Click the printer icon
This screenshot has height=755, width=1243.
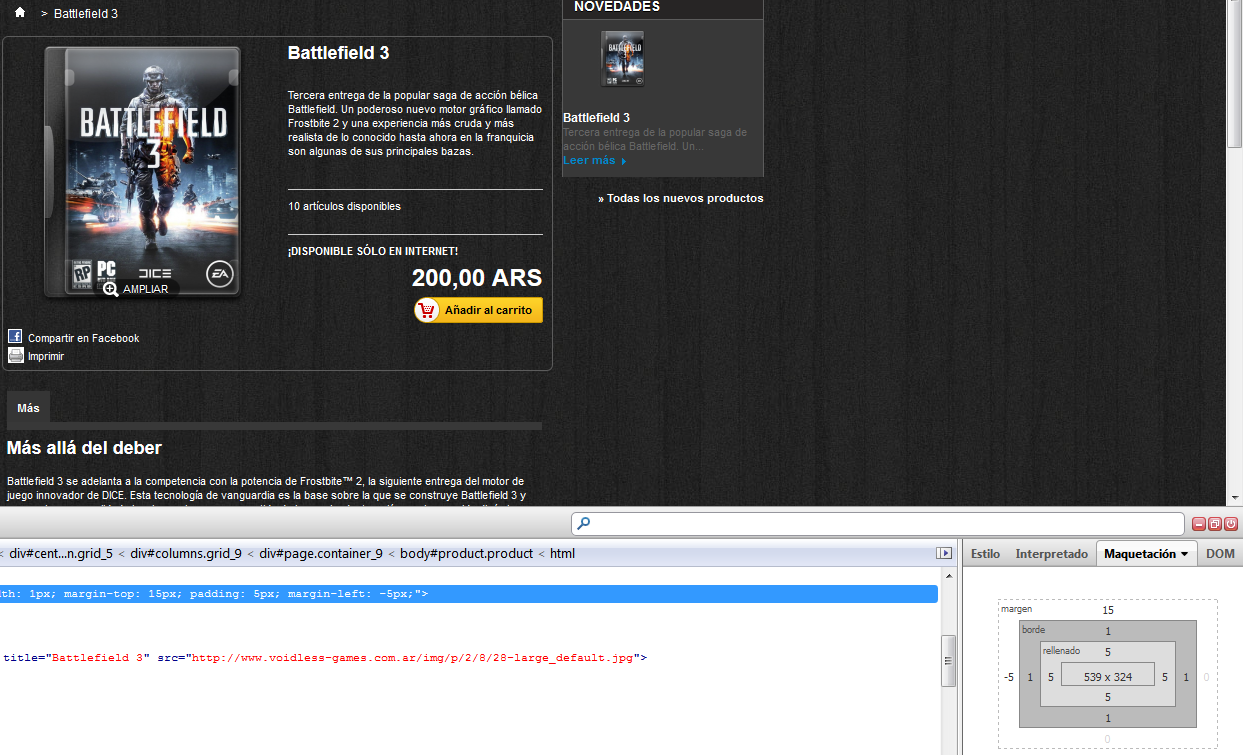[x=15, y=355]
